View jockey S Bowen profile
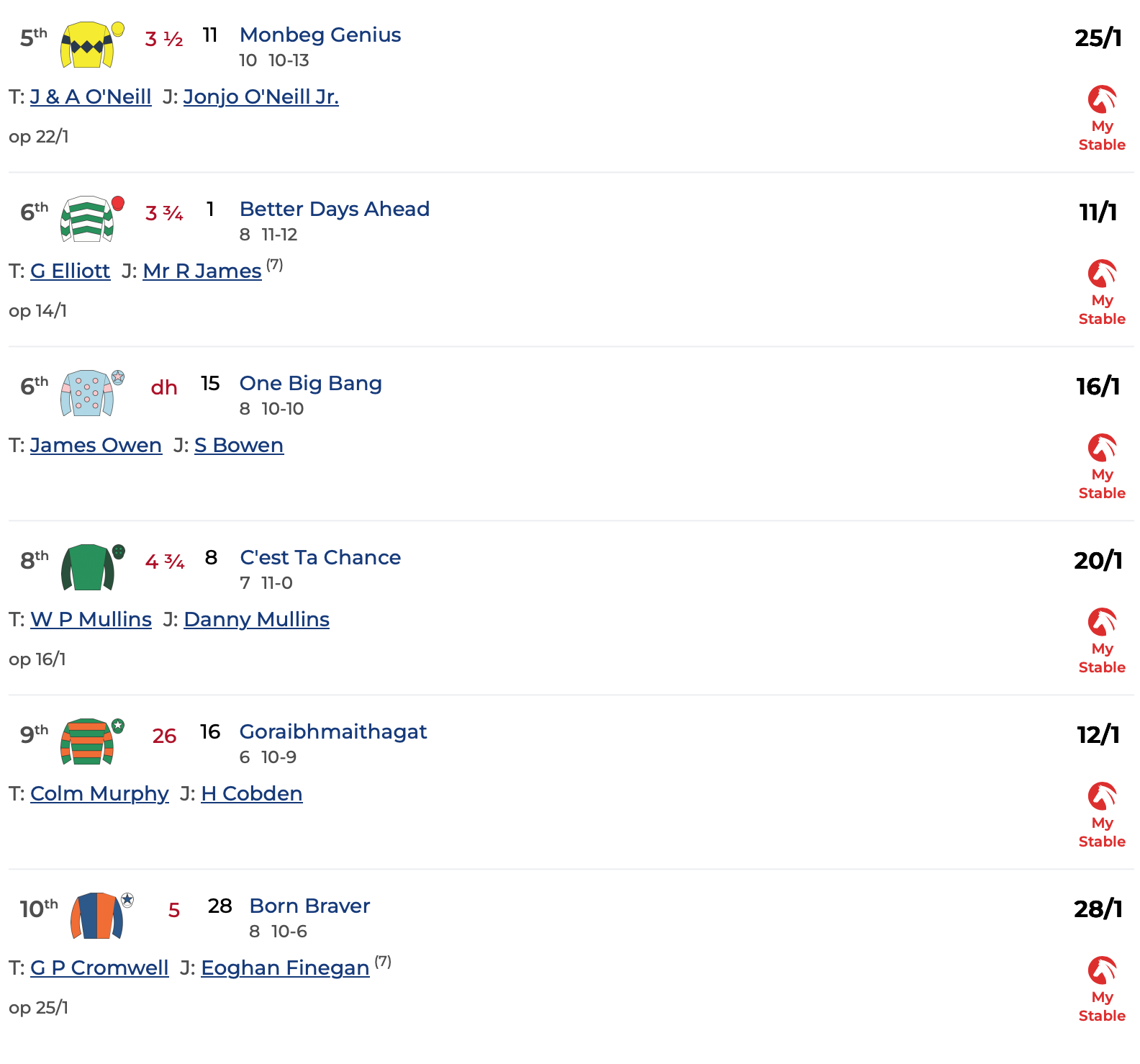Image resolution: width=1140 pixels, height=1064 pixels. (x=238, y=445)
